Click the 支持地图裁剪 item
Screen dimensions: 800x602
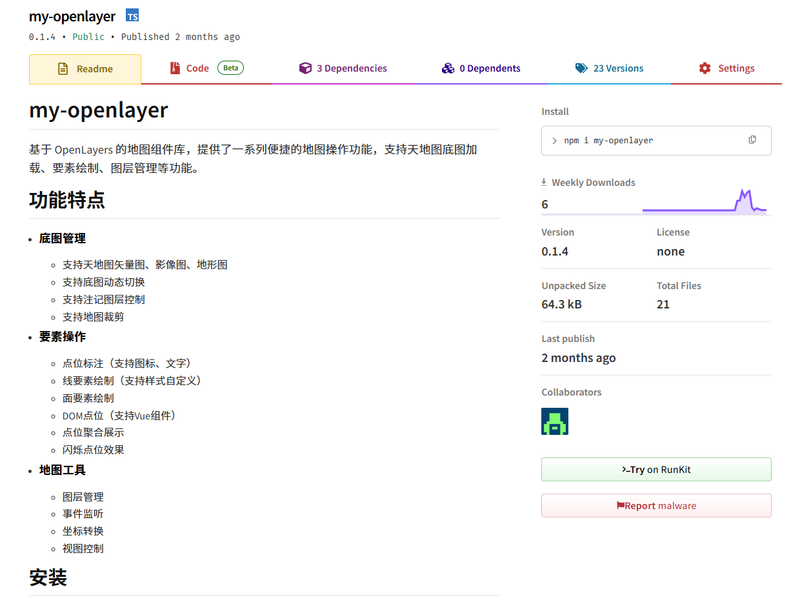(x=93, y=317)
